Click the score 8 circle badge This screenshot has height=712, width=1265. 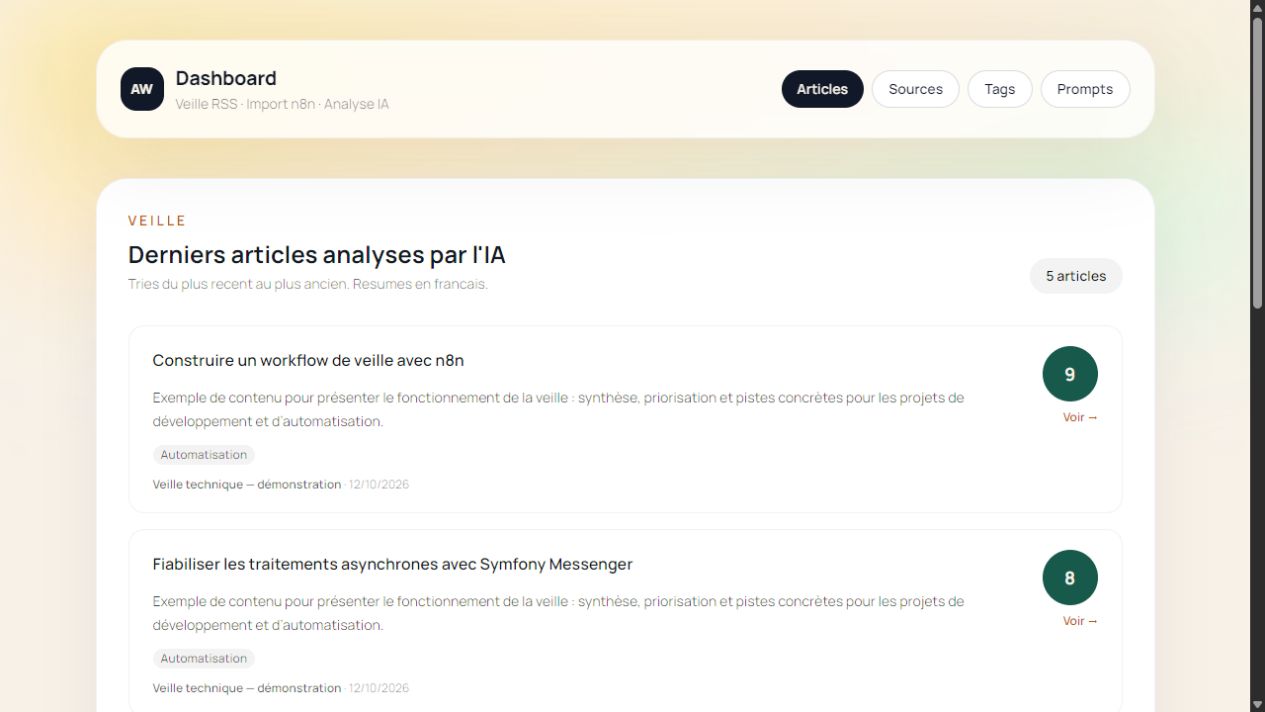click(x=1070, y=578)
